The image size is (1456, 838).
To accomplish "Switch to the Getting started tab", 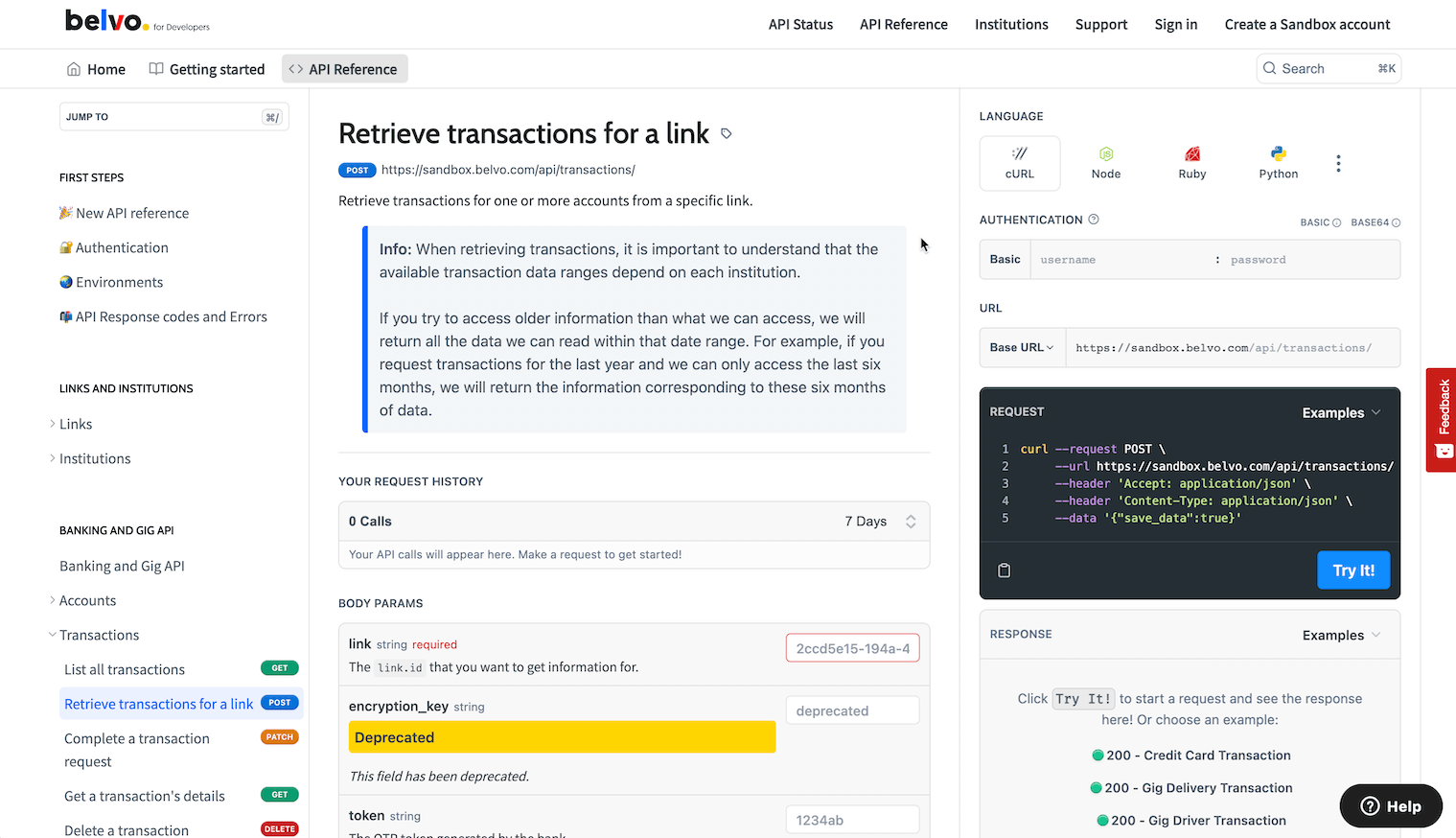I will pos(207,69).
